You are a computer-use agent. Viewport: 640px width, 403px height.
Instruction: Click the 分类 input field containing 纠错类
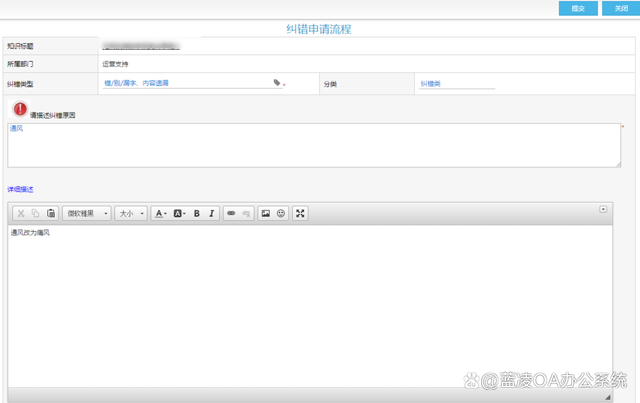[456, 84]
